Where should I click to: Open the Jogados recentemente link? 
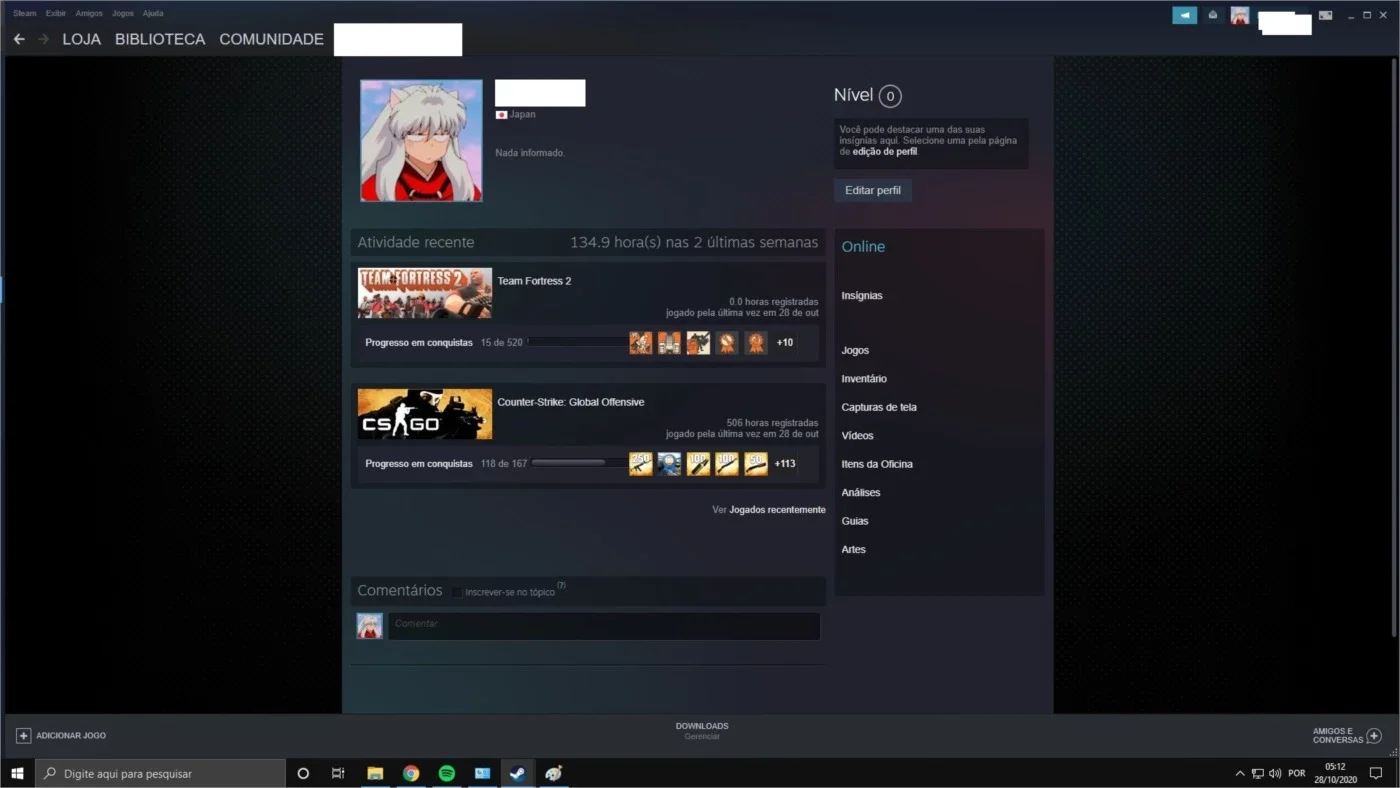click(x=777, y=510)
